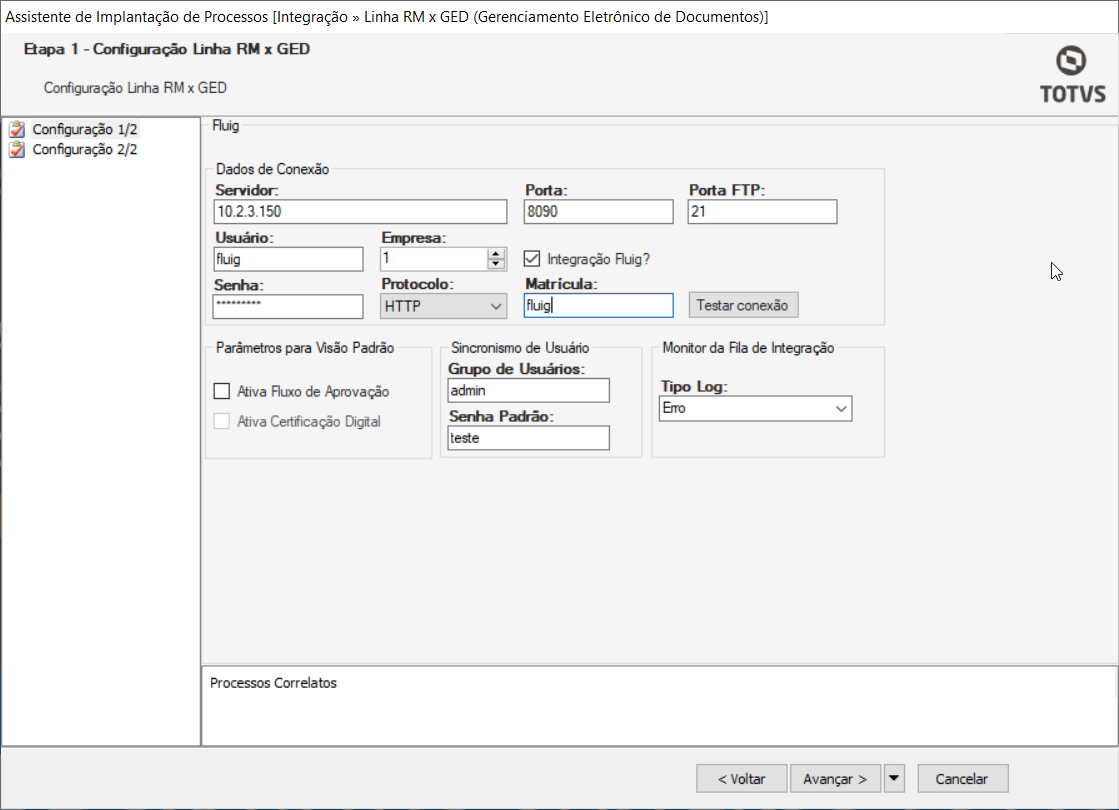Decrease Empresa value with down arrow
This screenshot has width=1119, height=810.
[x=496, y=264]
